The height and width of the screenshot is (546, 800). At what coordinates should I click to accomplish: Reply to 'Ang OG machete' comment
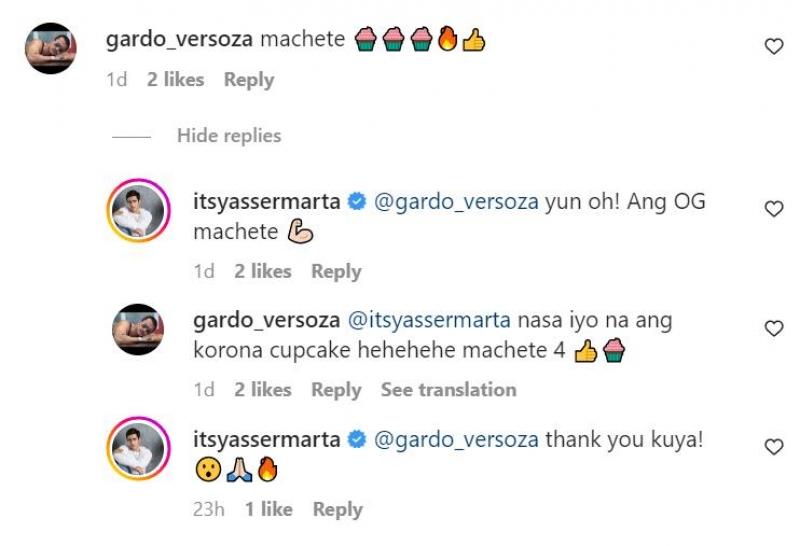(x=336, y=271)
